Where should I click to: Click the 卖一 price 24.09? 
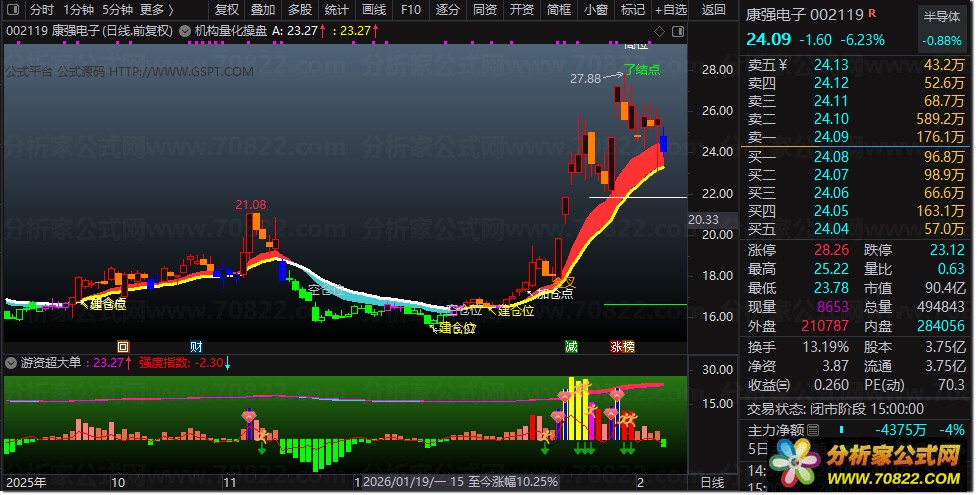pos(831,137)
